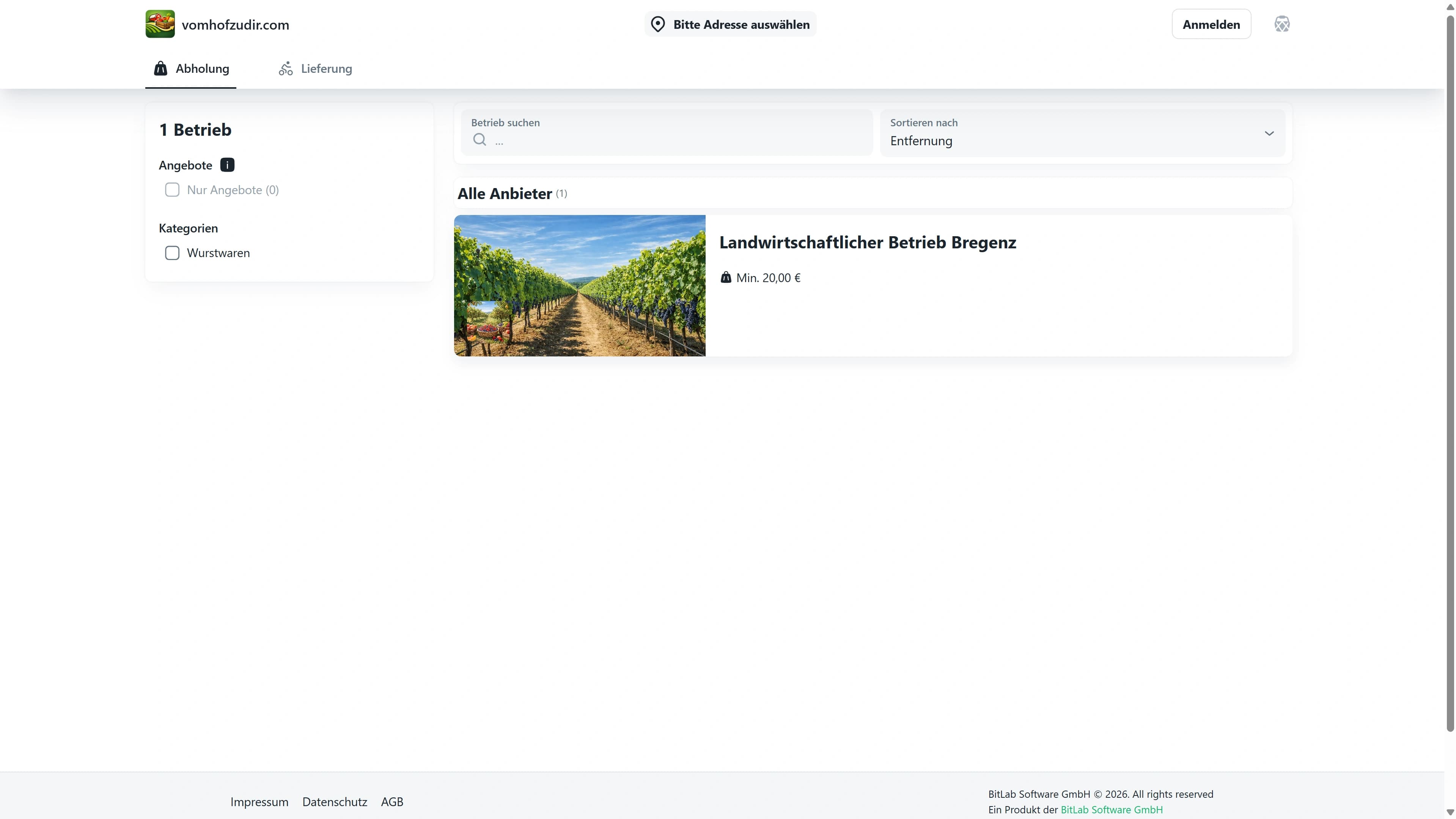Click the search magnifier icon
1456x819 pixels.
click(479, 140)
